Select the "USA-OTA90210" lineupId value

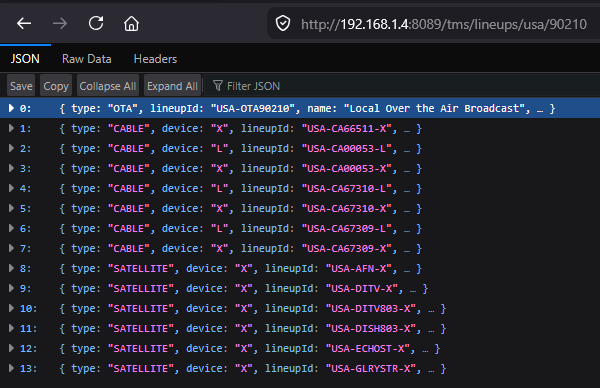tap(253, 109)
